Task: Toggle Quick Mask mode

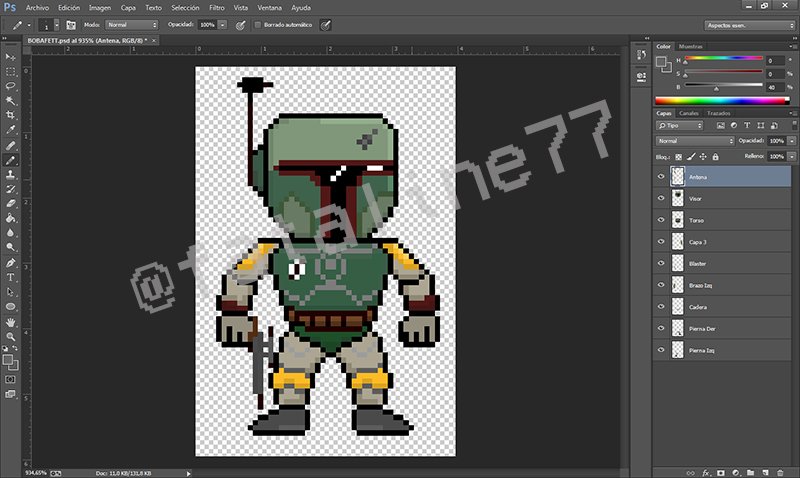Action: (10, 380)
